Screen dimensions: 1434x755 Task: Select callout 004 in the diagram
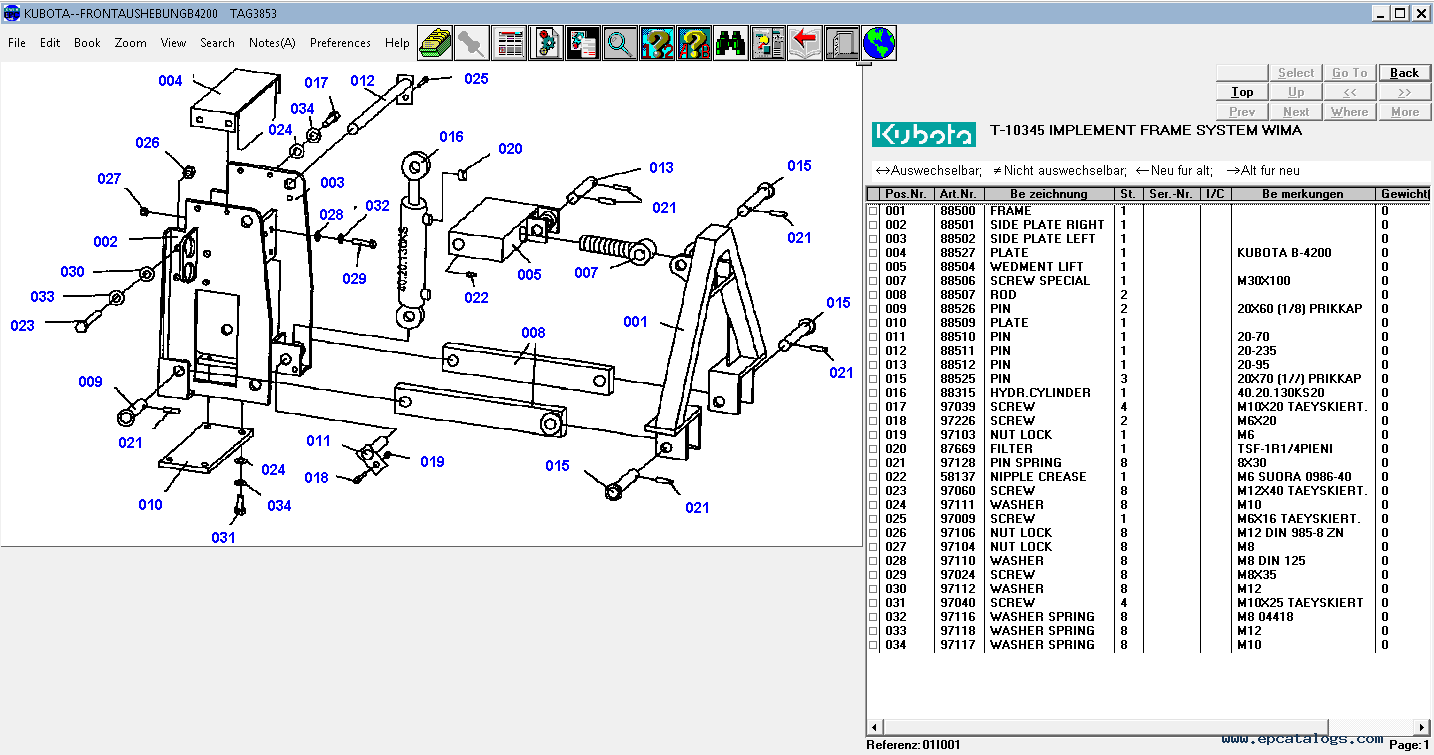pos(171,81)
